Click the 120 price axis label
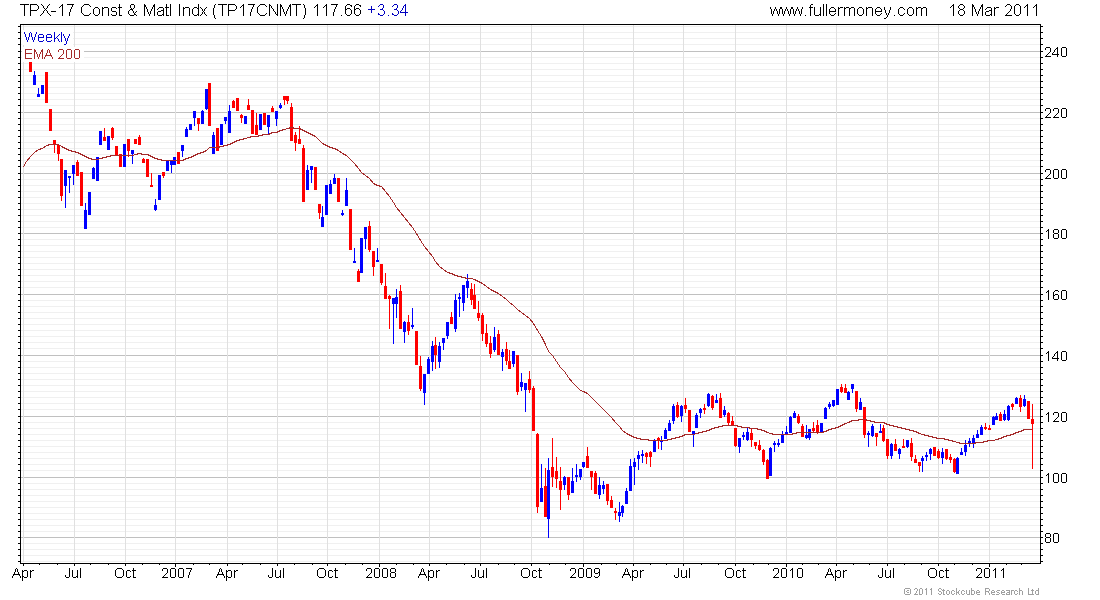This screenshot has width=1100, height=600. click(x=1056, y=417)
